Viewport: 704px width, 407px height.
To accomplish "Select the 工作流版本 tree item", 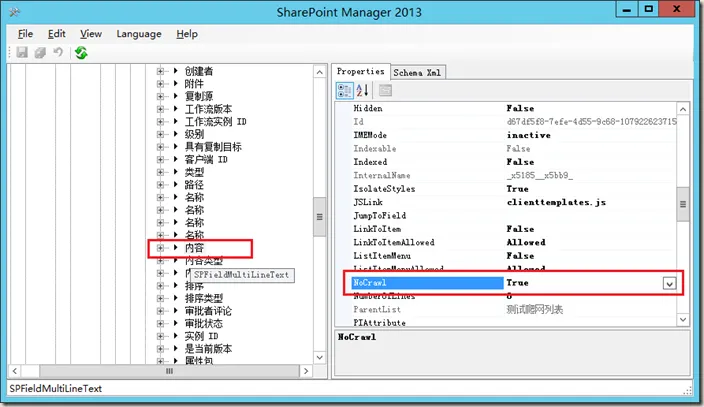I will 208,109.
